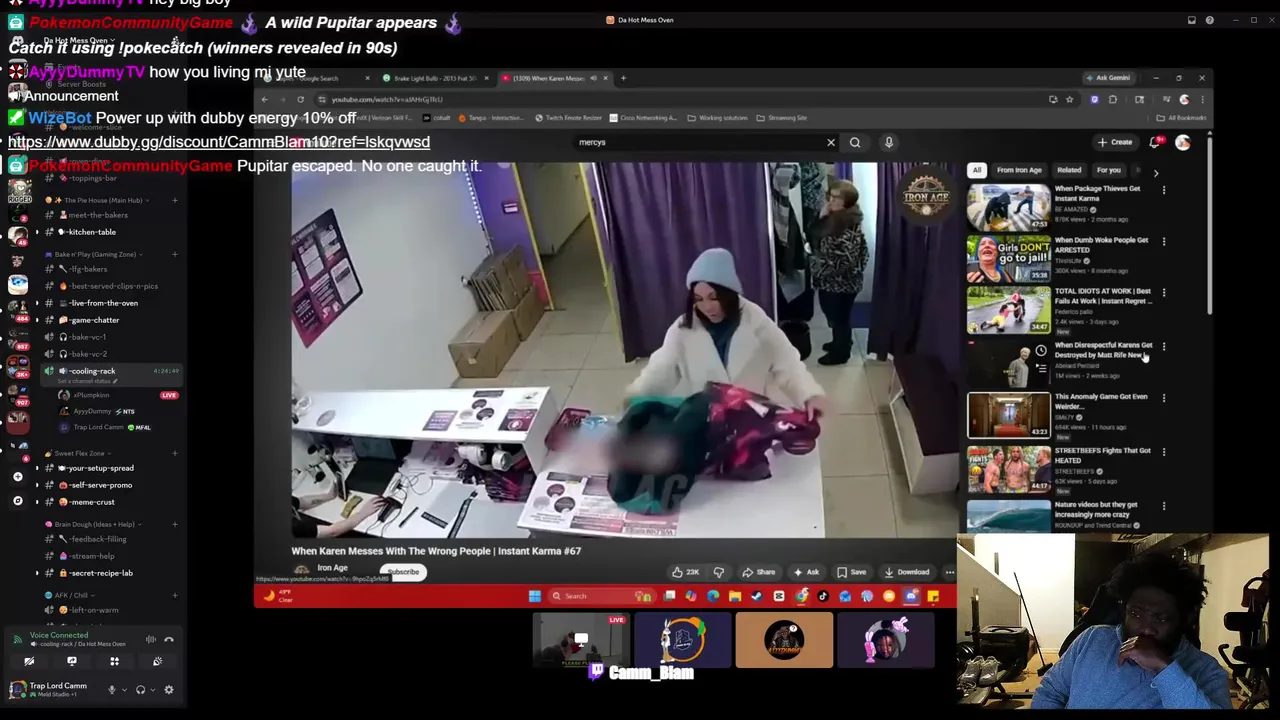
Task: Create channel in Sweet Flex Zone category
Action: 174,453
